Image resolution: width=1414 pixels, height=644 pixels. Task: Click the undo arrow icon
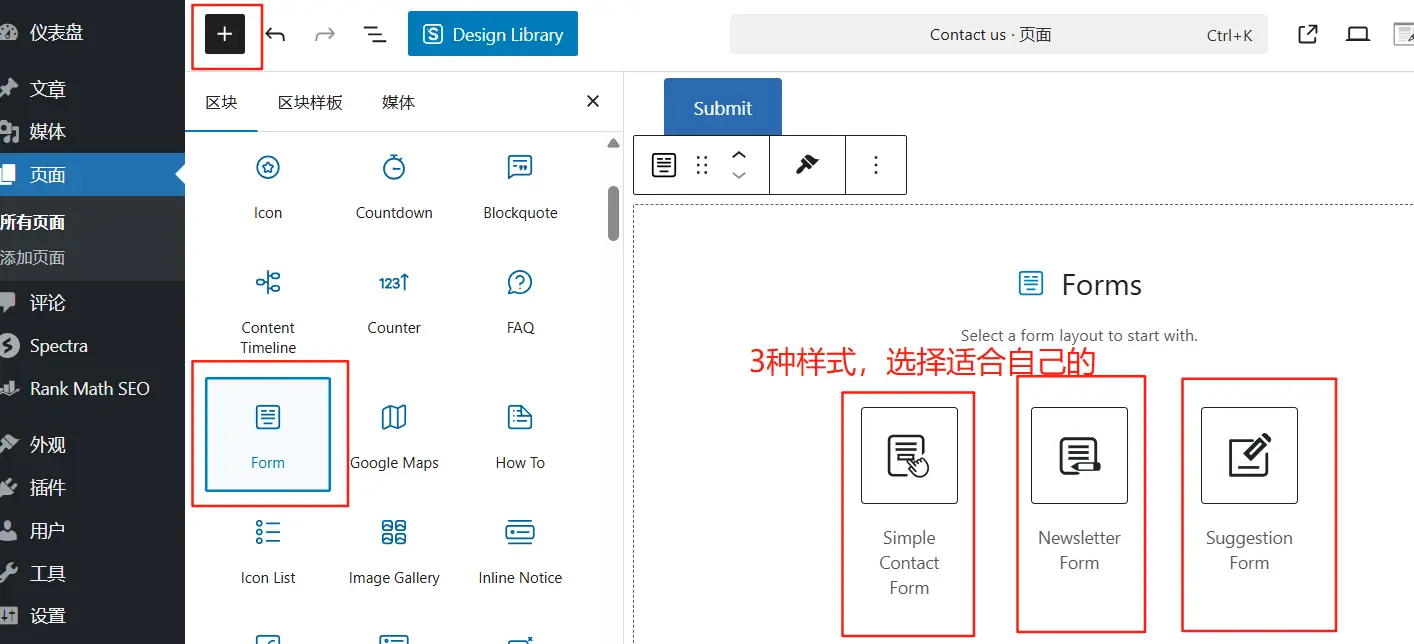[x=275, y=35]
